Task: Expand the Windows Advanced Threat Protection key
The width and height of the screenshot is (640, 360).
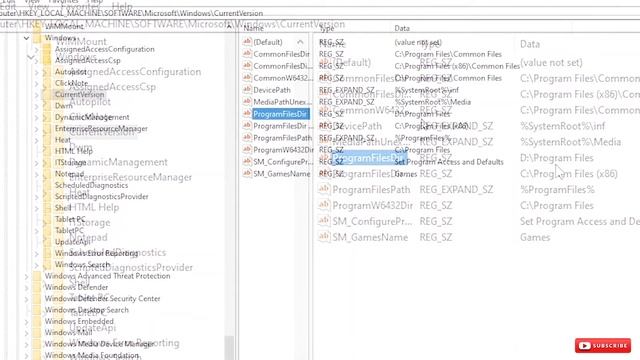Action: (x=27, y=276)
